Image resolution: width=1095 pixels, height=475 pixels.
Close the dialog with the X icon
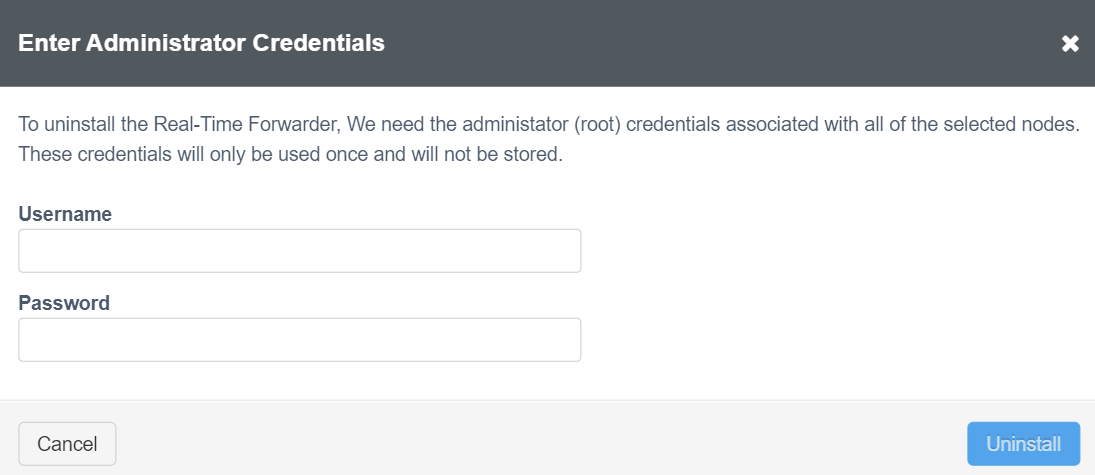pyautogui.click(x=1070, y=43)
